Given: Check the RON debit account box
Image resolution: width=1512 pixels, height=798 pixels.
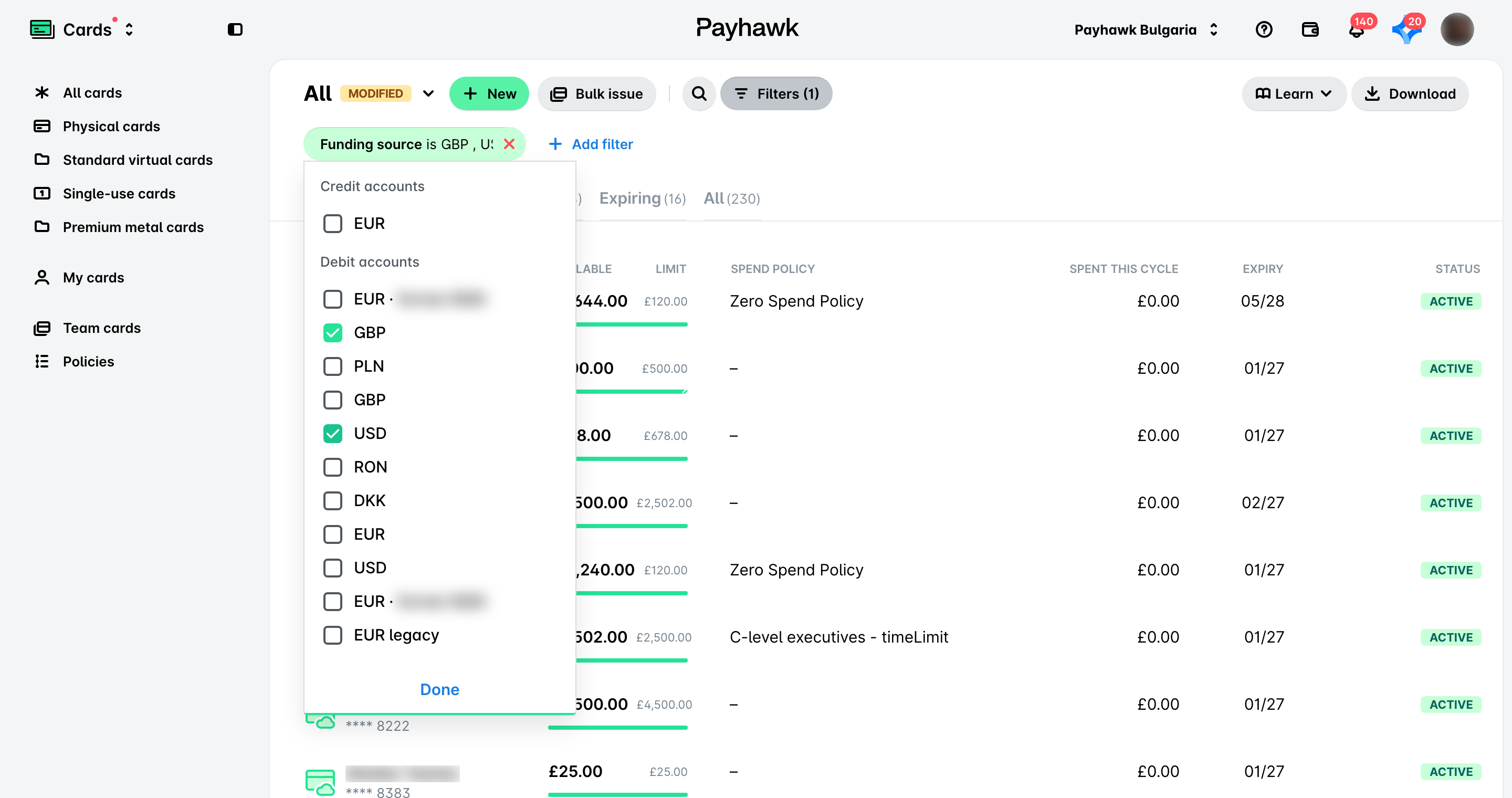Looking at the screenshot, I should [332, 467].
